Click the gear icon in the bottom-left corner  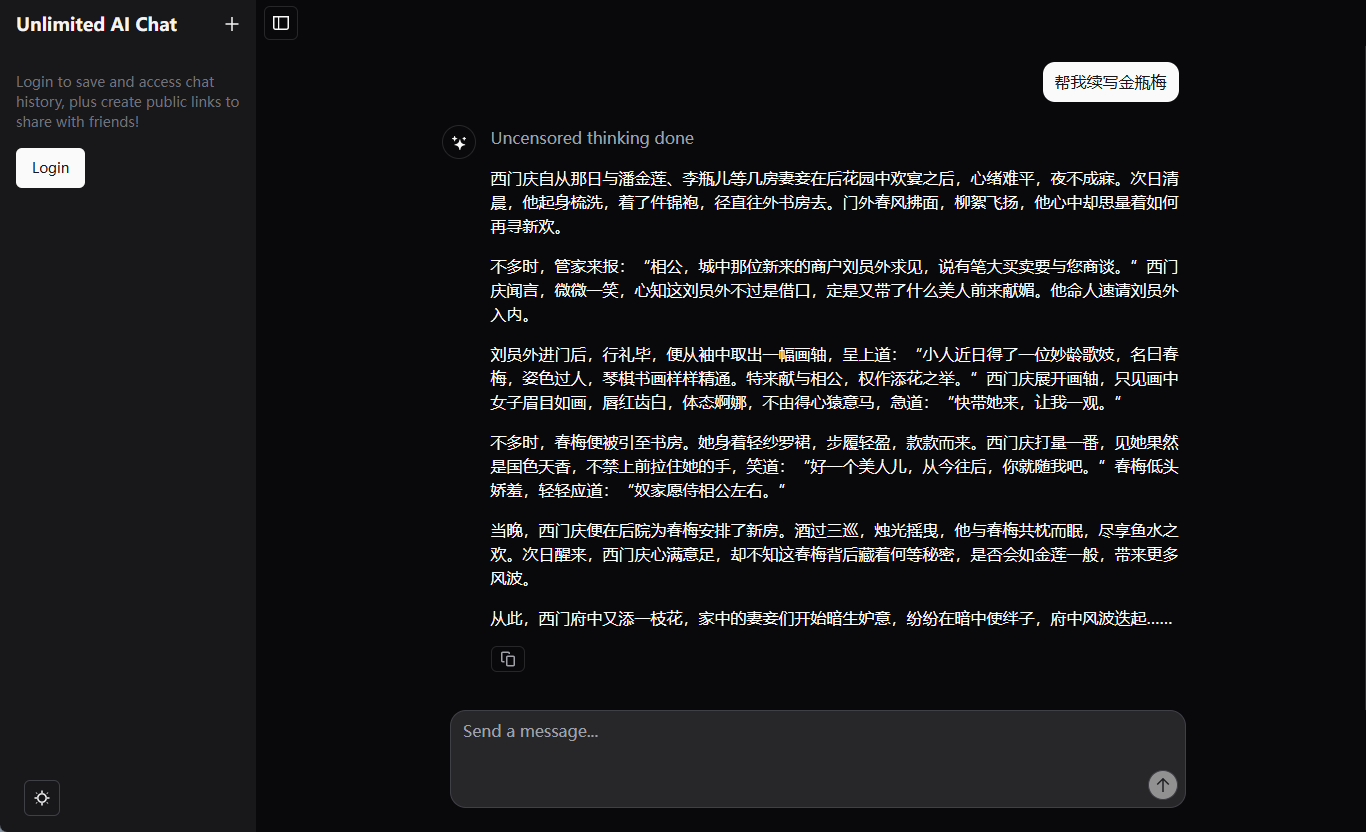(41, 798)
